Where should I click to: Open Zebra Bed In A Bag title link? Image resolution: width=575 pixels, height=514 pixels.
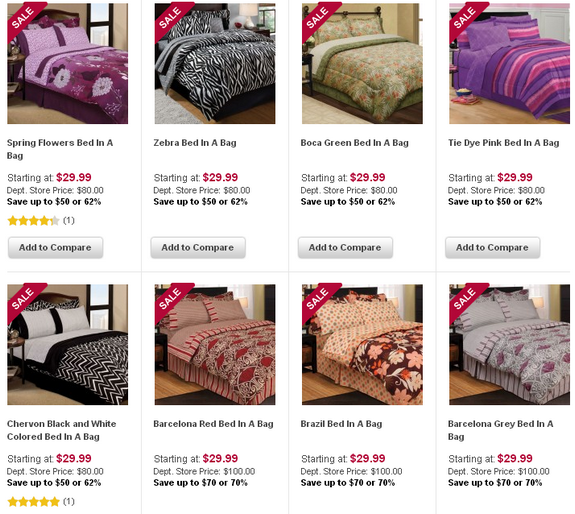(195, 143)
